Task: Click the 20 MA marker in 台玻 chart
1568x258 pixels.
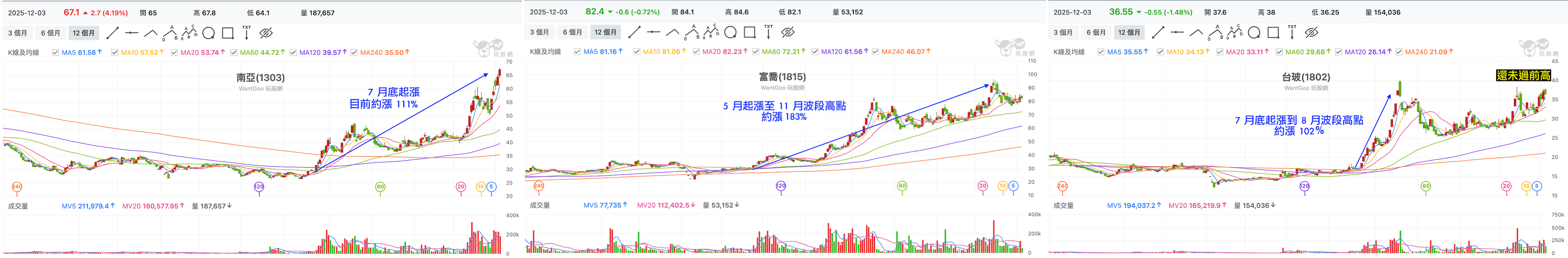Action: 1506,186
